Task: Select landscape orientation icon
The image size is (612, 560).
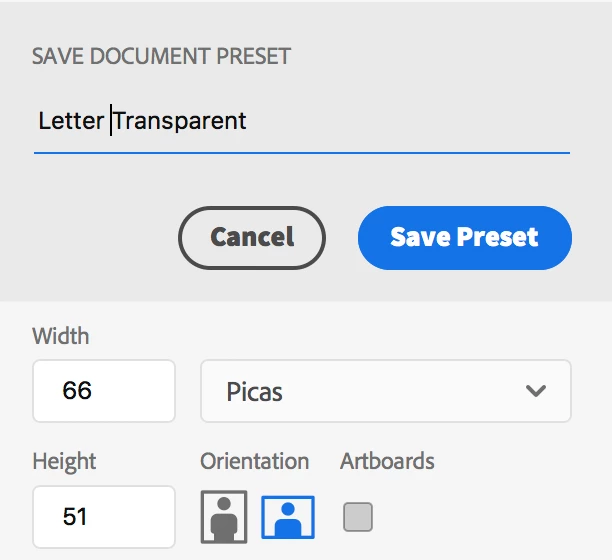Action: pos(288,517)
